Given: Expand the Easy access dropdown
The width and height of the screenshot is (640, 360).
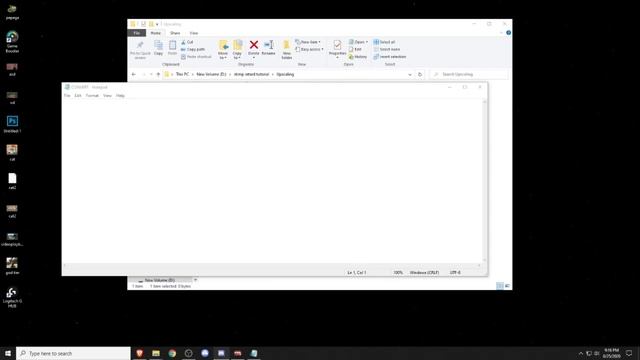Looking at the screenshot, I should 309,49.
